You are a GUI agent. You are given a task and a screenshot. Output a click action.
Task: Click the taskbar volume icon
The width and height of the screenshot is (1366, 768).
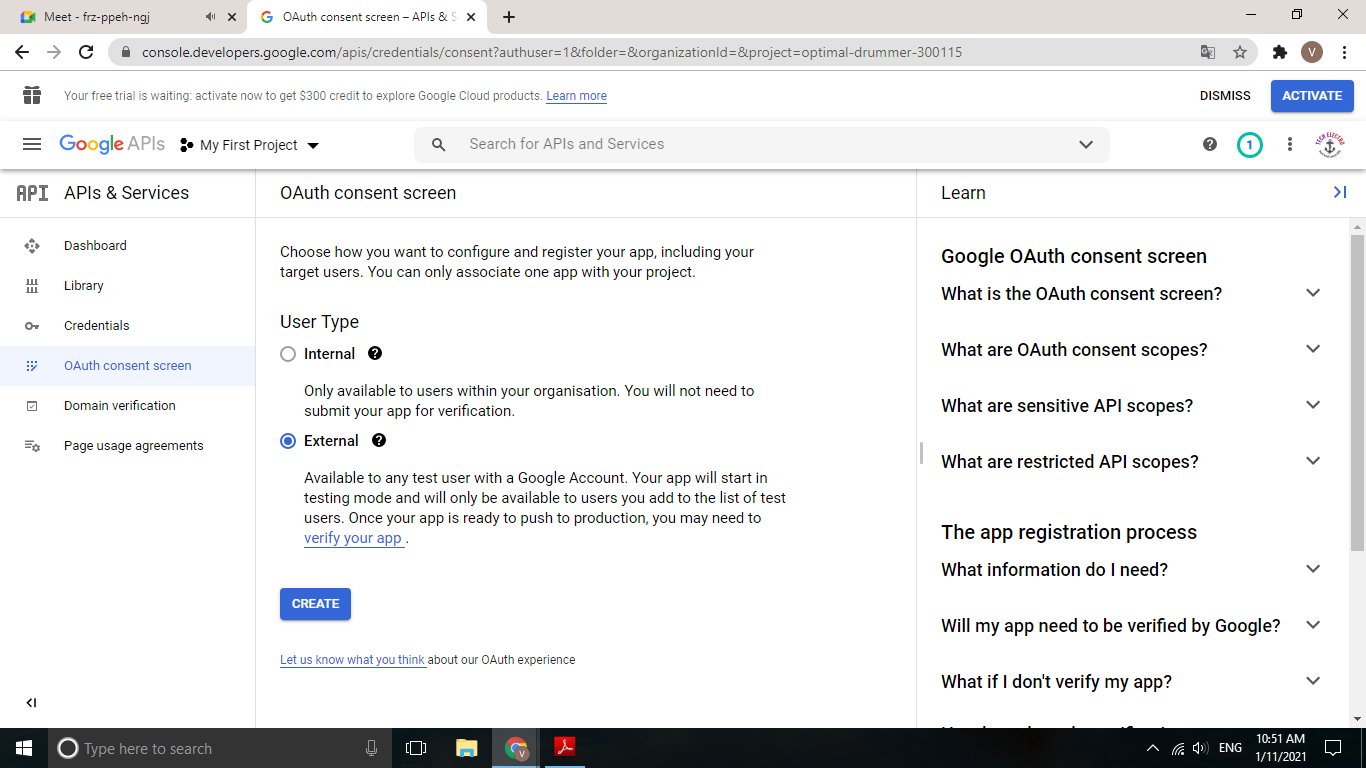pos(1200,748)
